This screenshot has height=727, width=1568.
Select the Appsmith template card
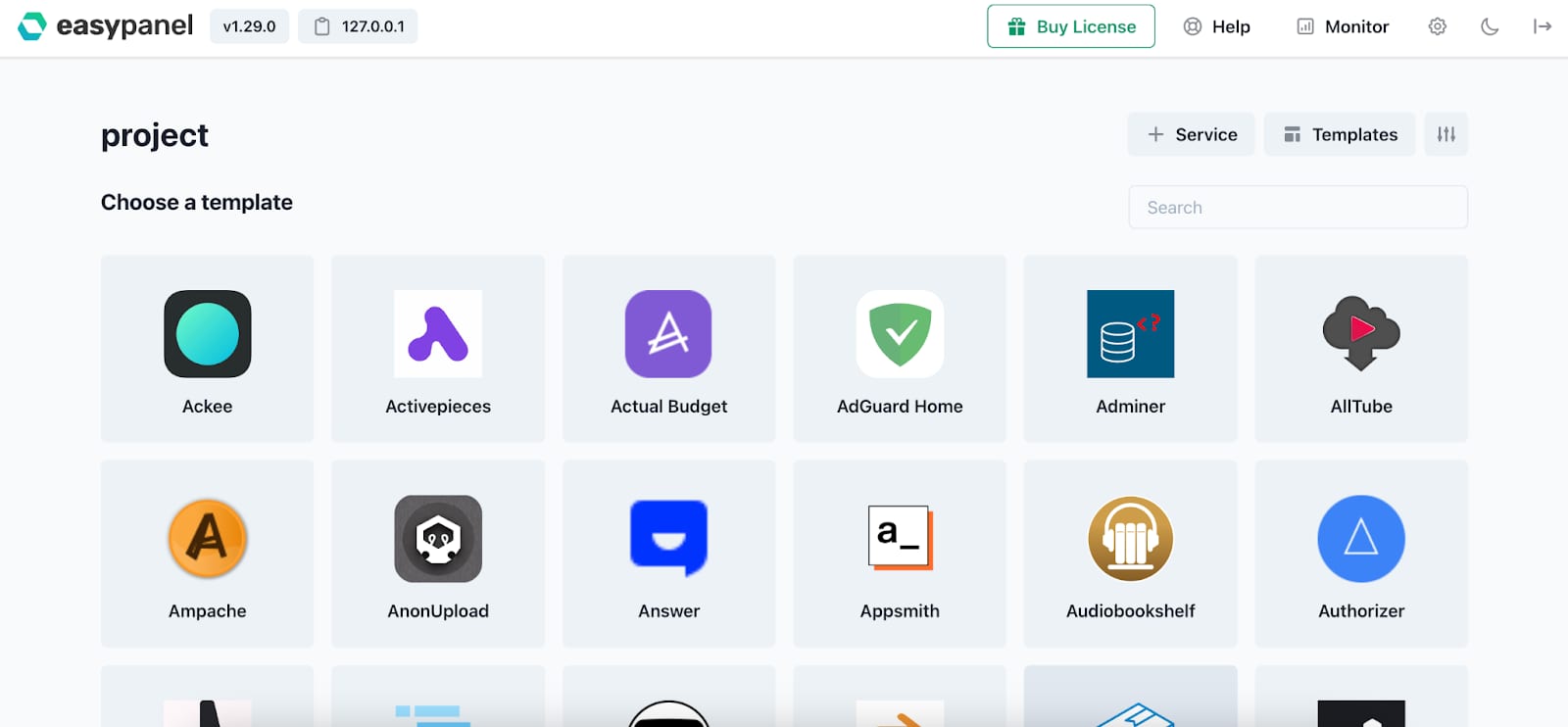[900, 554]
